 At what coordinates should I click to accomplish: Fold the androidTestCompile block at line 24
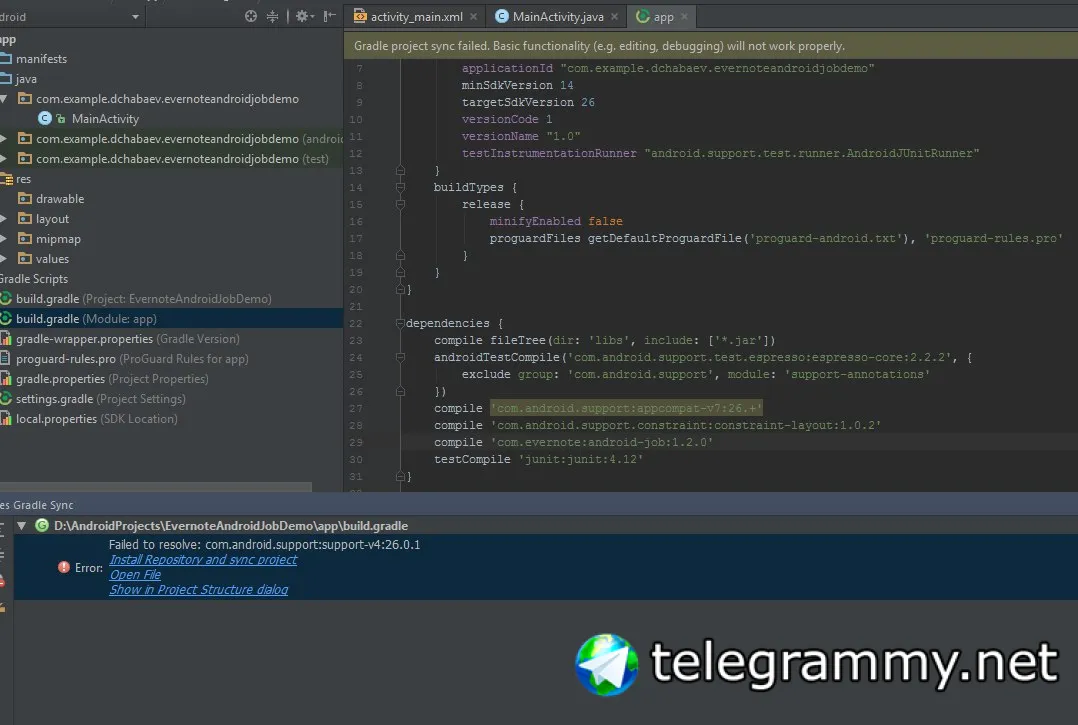point(400,357)
